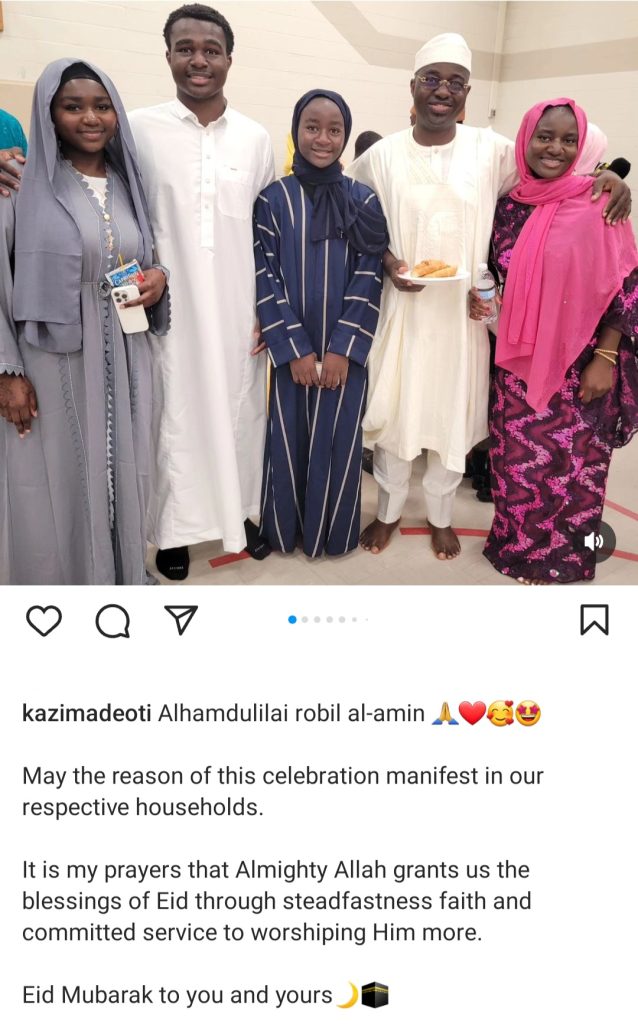Viewport: 638px width, 1024px height.
Task: Click the Kaaba emoji after Eid Mubarak
Action: 375,995
